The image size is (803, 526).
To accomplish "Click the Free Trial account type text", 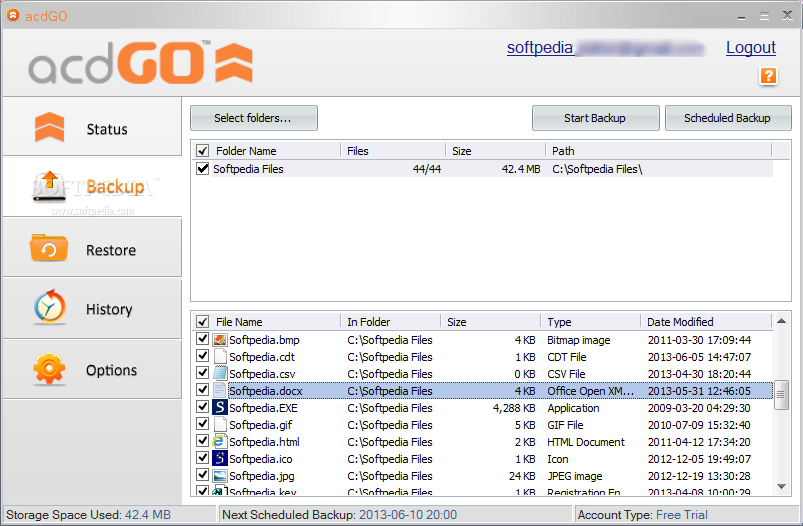I will coord(682,515).
